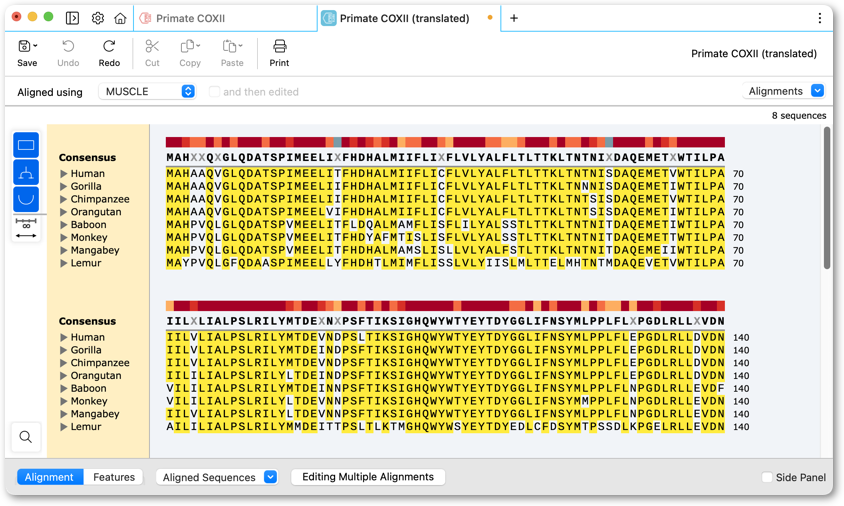Toggle the sidebar panel icon
This screenshot has width=844, height=506.
[72, 18]
